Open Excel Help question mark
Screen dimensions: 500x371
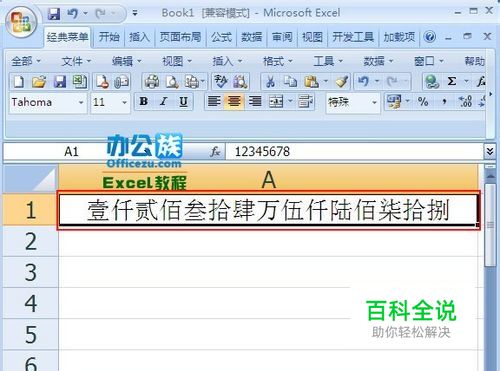pyautogui.click(x=430, y=37)
